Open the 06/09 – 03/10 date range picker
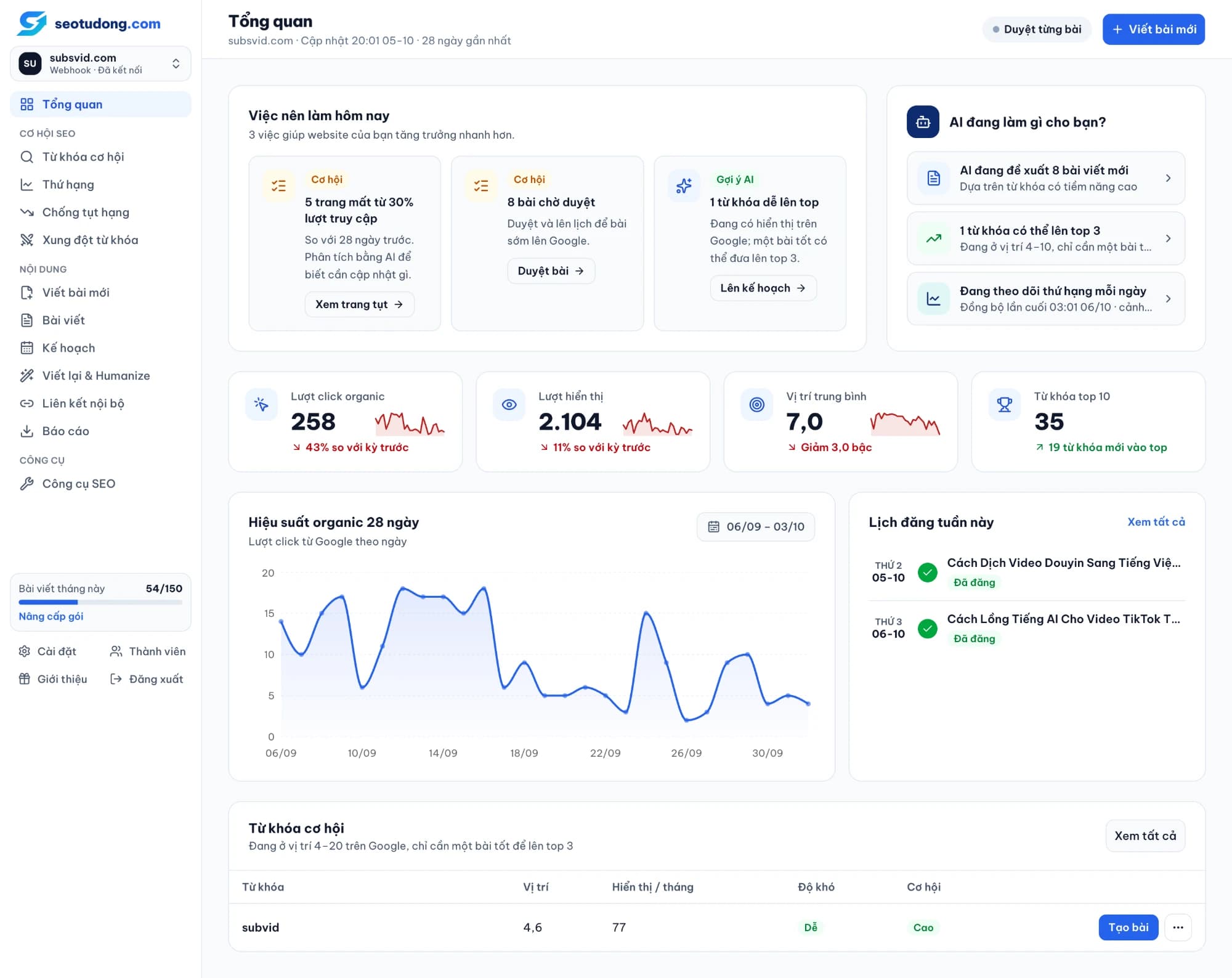The width and height of the screenshot is (1232, 978). coord(756,527)
